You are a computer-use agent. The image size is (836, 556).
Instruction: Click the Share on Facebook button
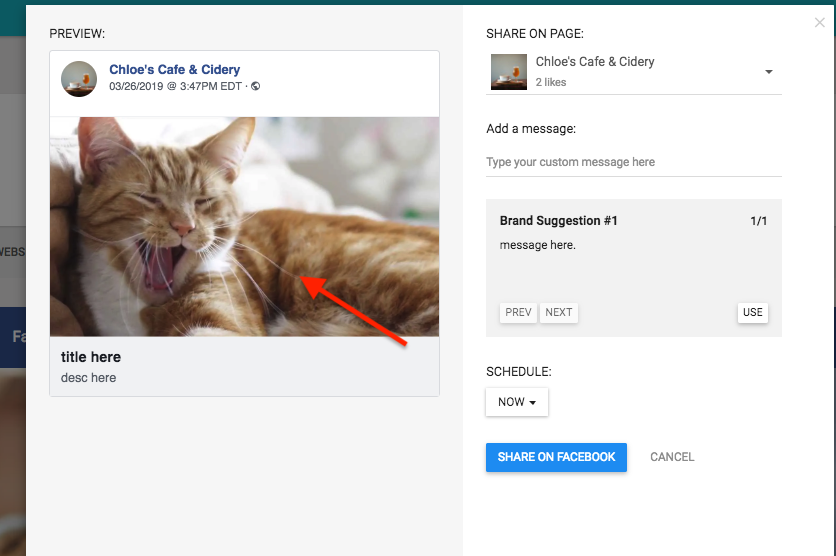[x=556, y=457]
